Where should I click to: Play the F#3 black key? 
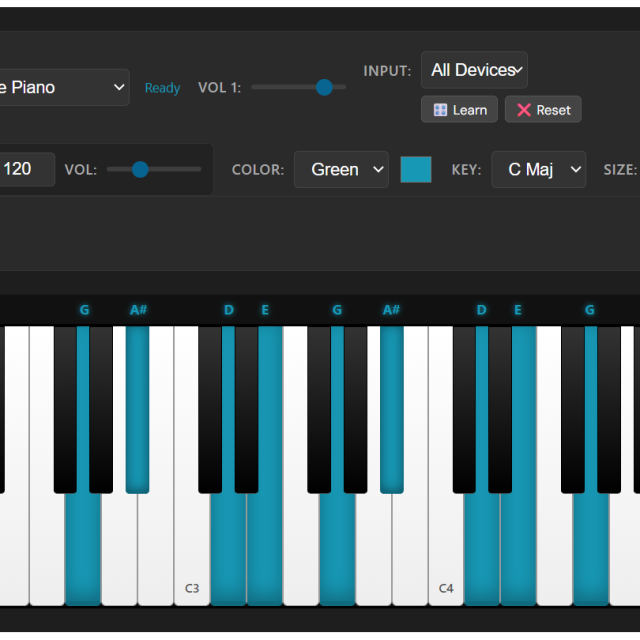tap(319, 409)
